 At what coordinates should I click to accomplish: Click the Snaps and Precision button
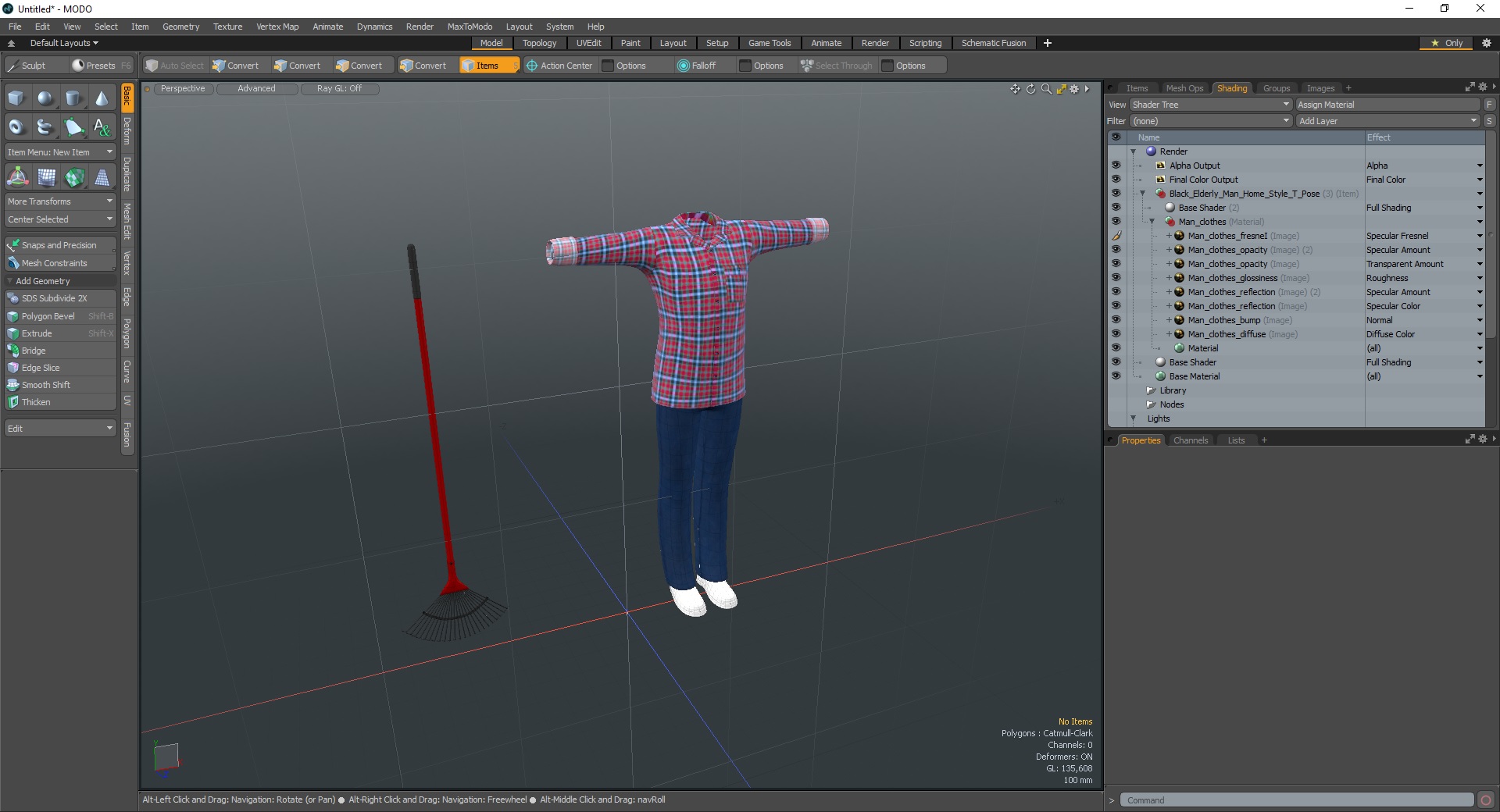(61, 245)
